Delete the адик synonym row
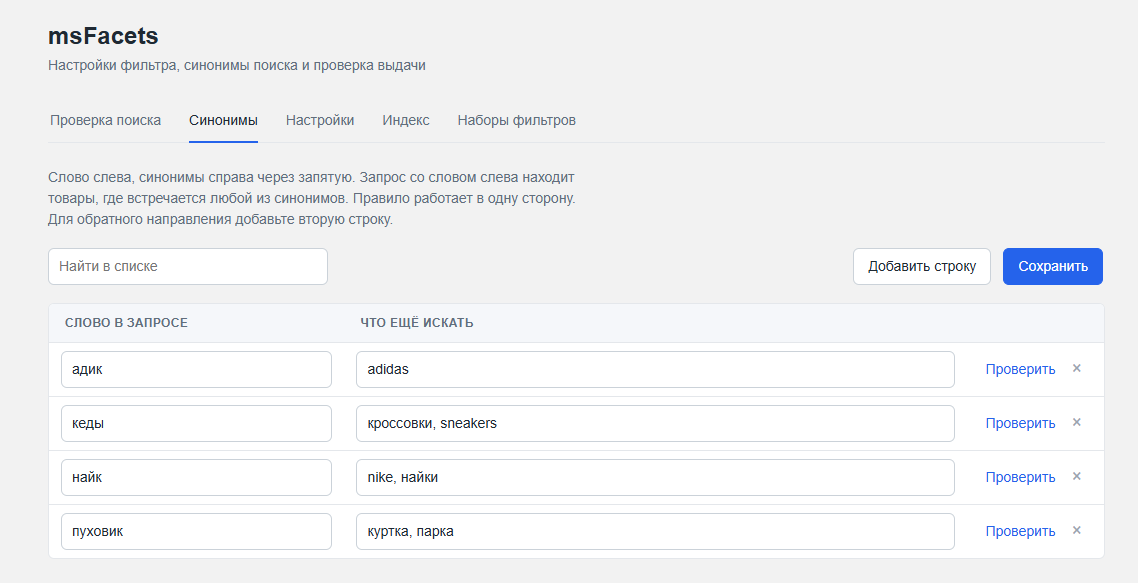Screen dimensions: 1138x583 (x=1076, y=369)
